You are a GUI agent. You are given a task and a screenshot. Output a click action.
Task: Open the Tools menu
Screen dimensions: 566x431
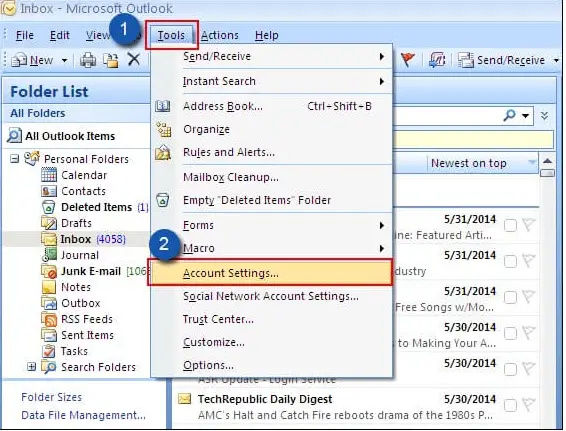click(x=171, y=35)
